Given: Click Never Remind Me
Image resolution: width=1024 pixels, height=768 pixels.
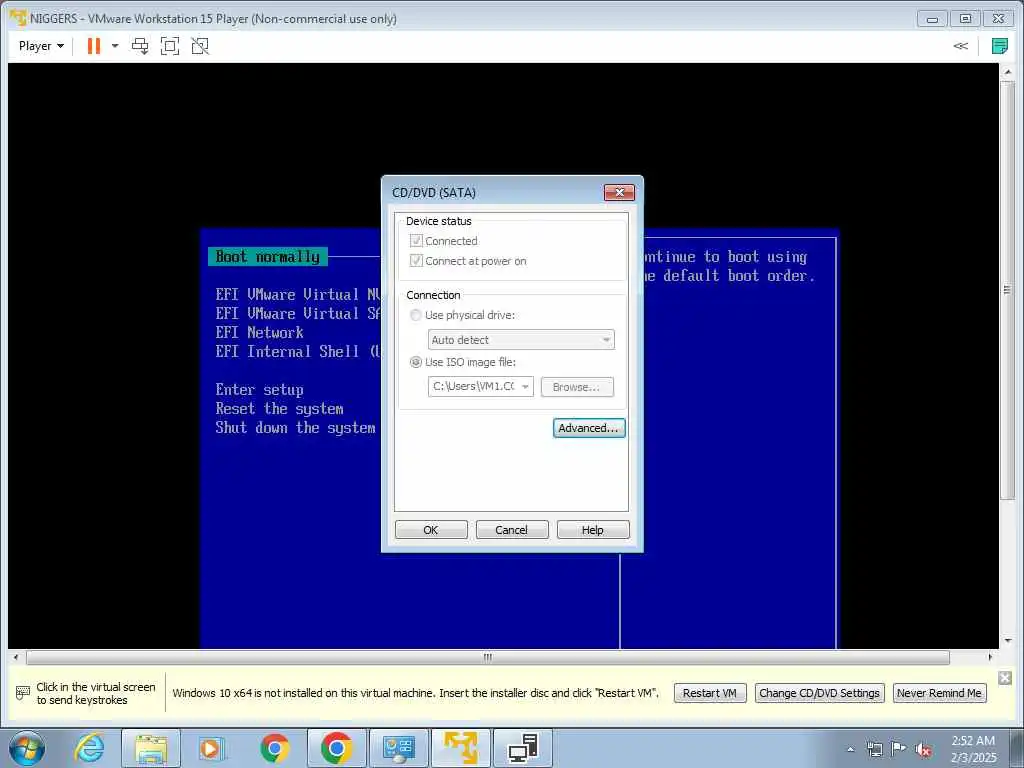Looking at the screenshot, I should [x=939, y=693].
